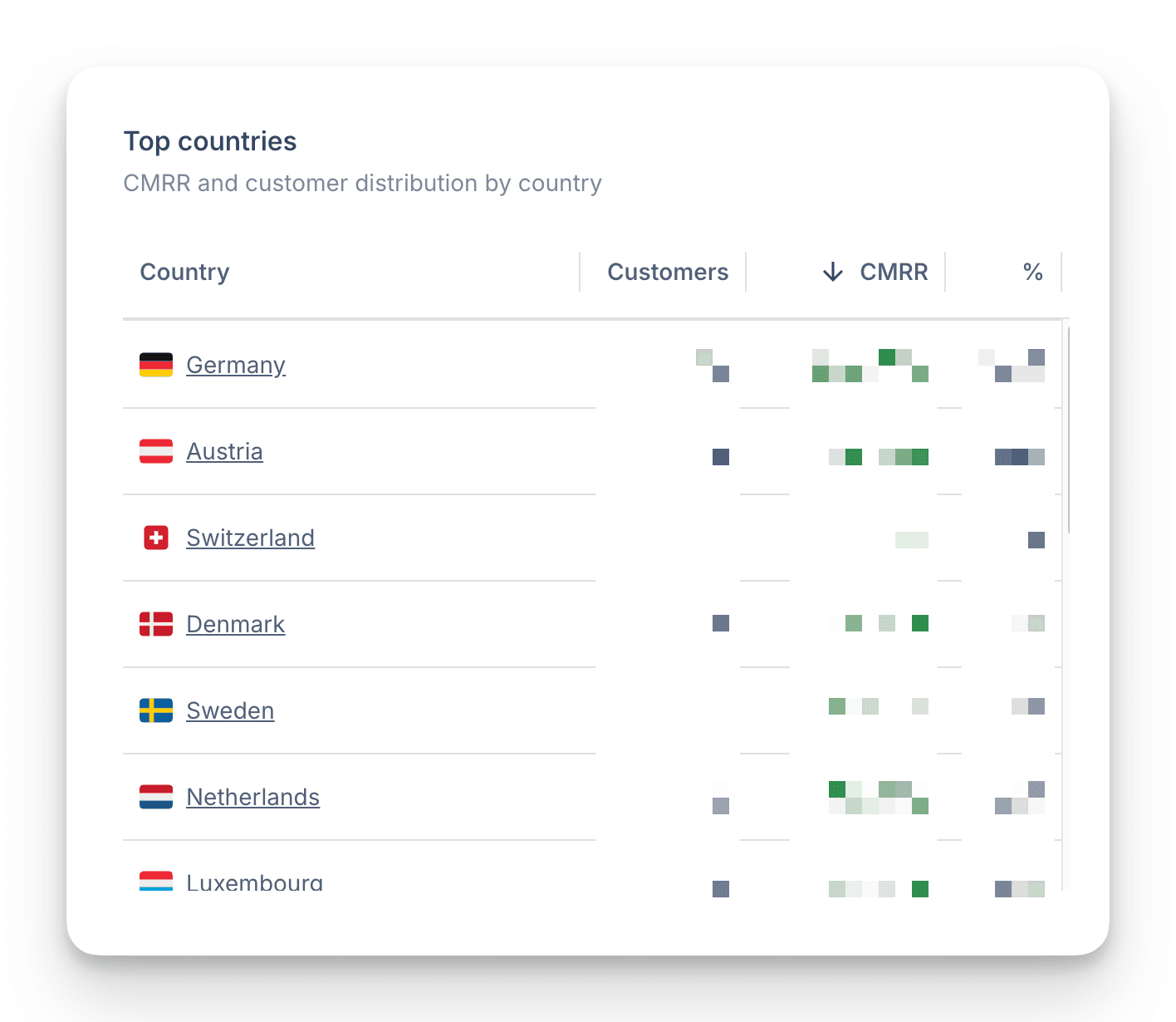Open the Denmark country details link
Viewport: 1176px width, 1022px height.
tap(235, 624)
